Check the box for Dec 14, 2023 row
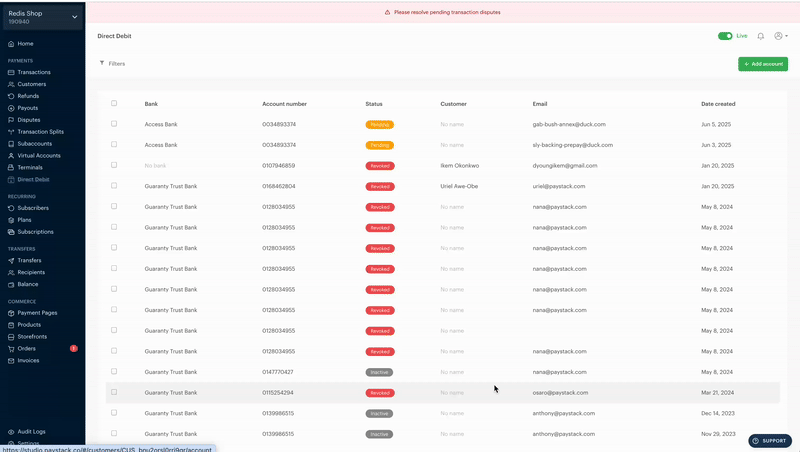Viewport: 800px width, 452px height. click(x=114, y=413)
